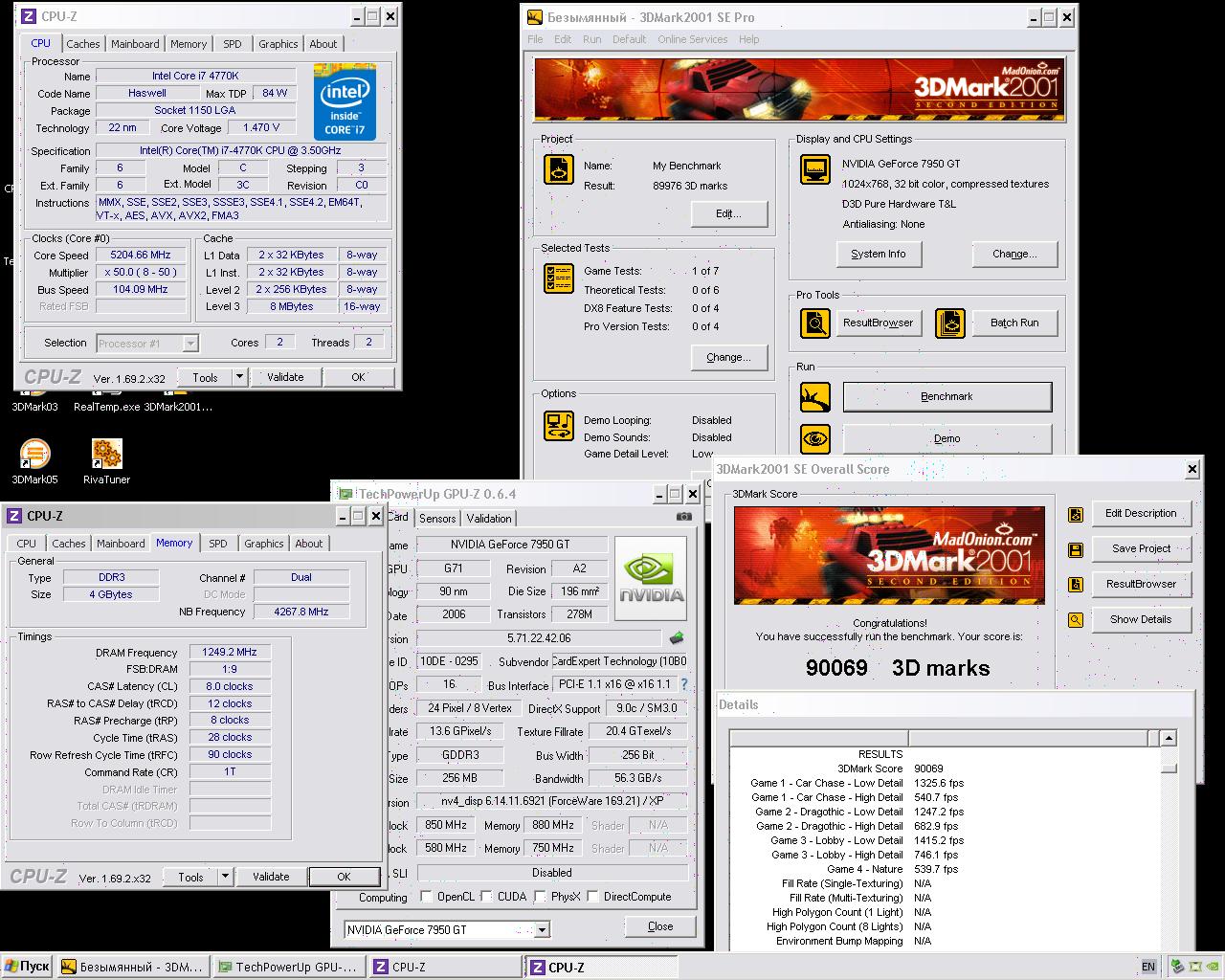Click the Details list scroll up arrow
Image resolution: width=1225 pixels, height=980 pixels.
[1169, 738]
